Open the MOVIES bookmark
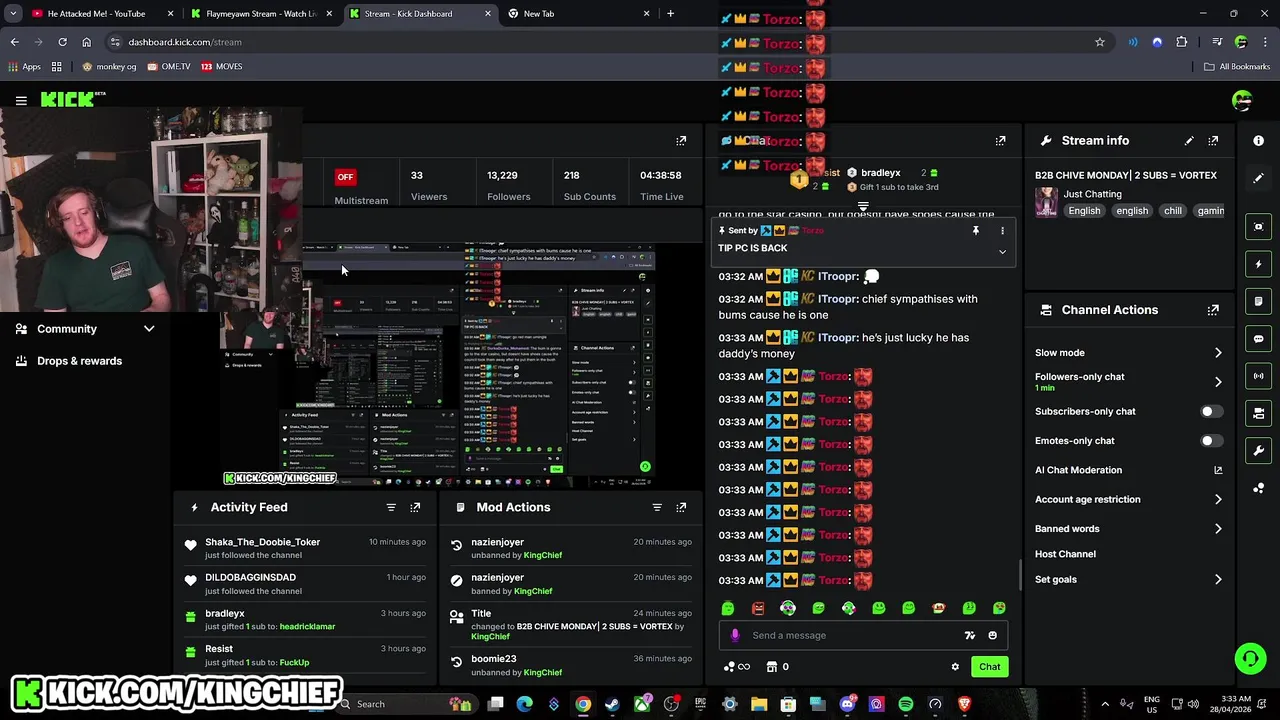The image size is (1280, 720). (221, 67)
